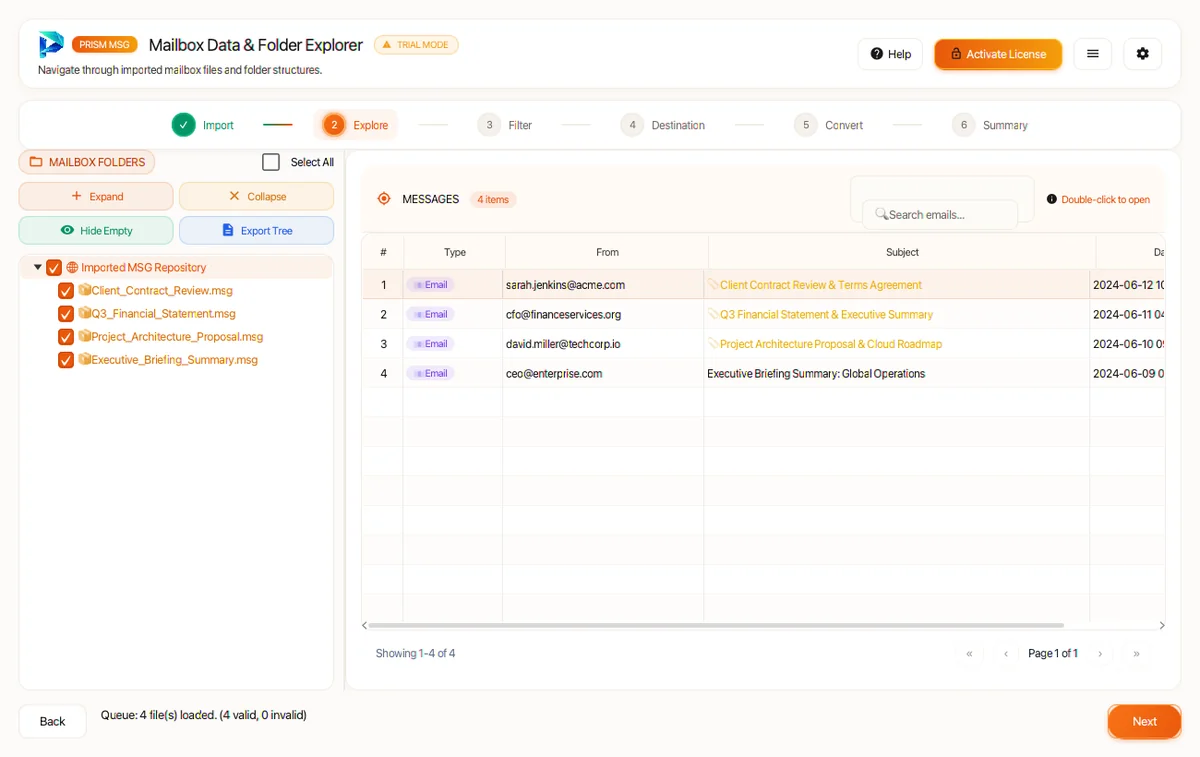Screen dimensions: 1200x757
Task: Select subject Executive Briefing Summary: Global Operations
Action: (816, 373)
